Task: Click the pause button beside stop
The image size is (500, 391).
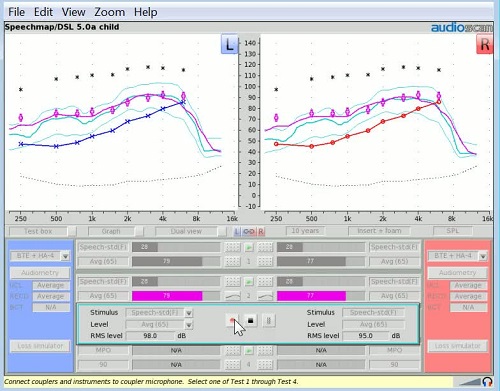Action: coord(269,320)
